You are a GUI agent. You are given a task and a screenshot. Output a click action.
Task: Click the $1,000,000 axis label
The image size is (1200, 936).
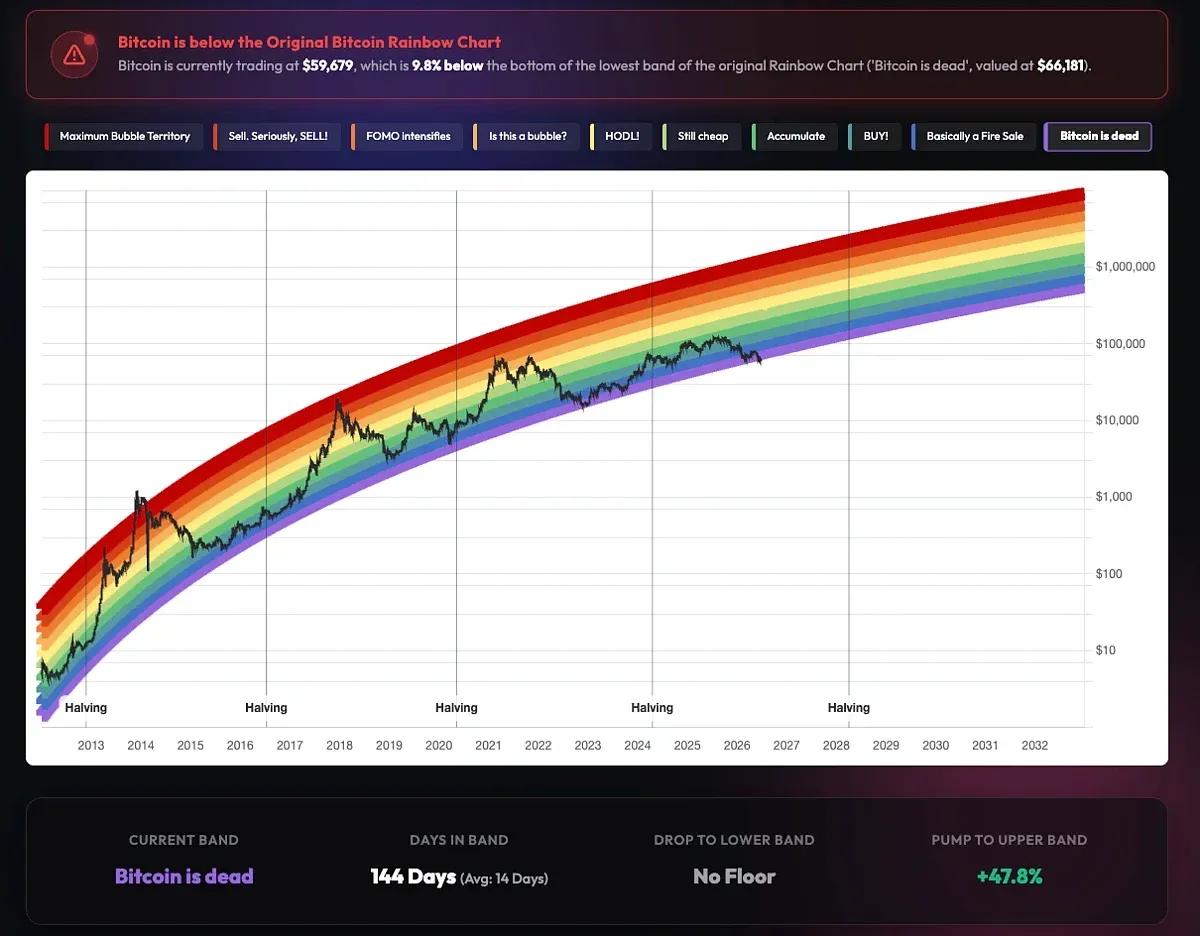[1125, 267]
